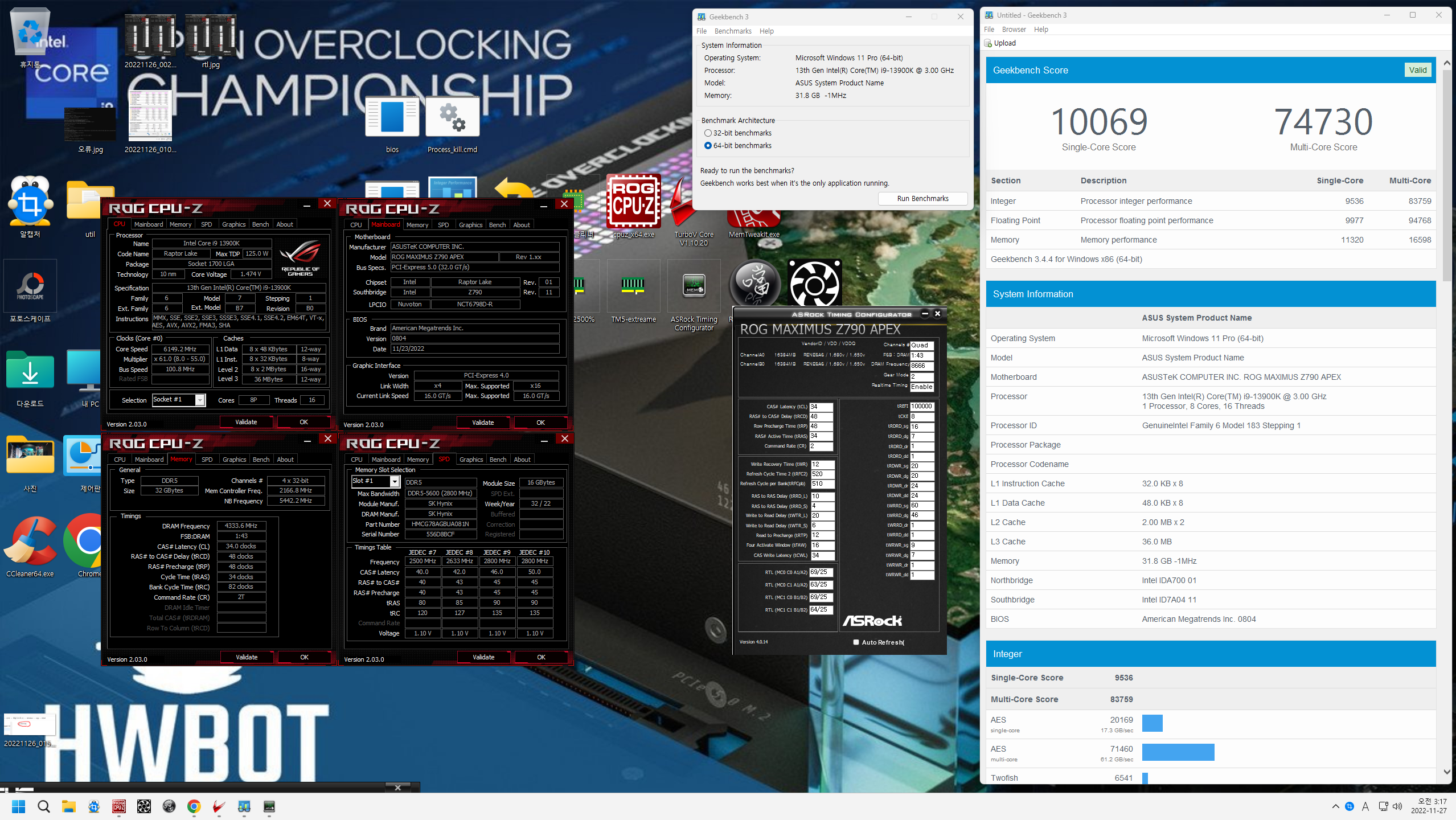Click OK in the CPU-Z Mainboard window
This screenshot has height=820, width=1456.
540,423
